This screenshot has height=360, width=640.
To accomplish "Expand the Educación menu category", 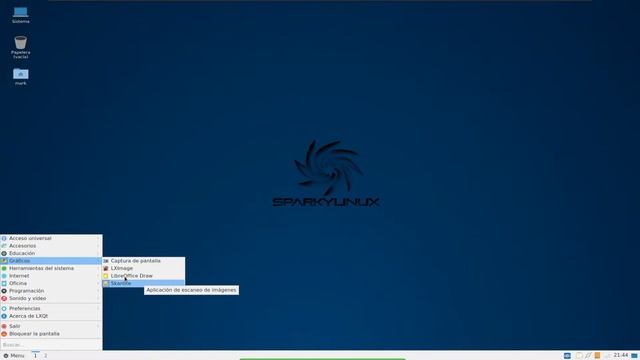I will (x=51, y=253).
